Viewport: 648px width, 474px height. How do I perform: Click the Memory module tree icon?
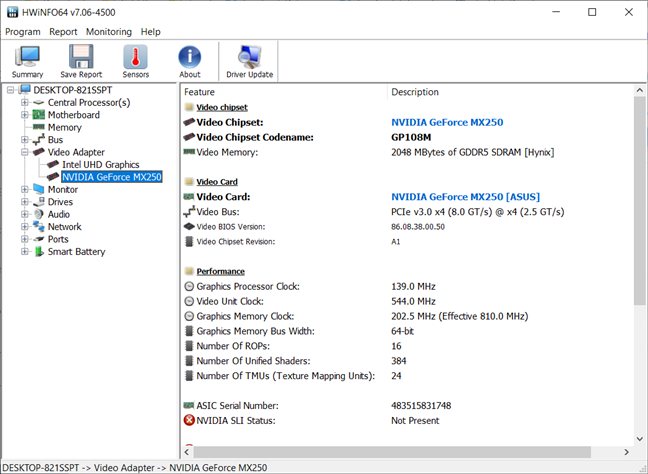pos(38,127)
